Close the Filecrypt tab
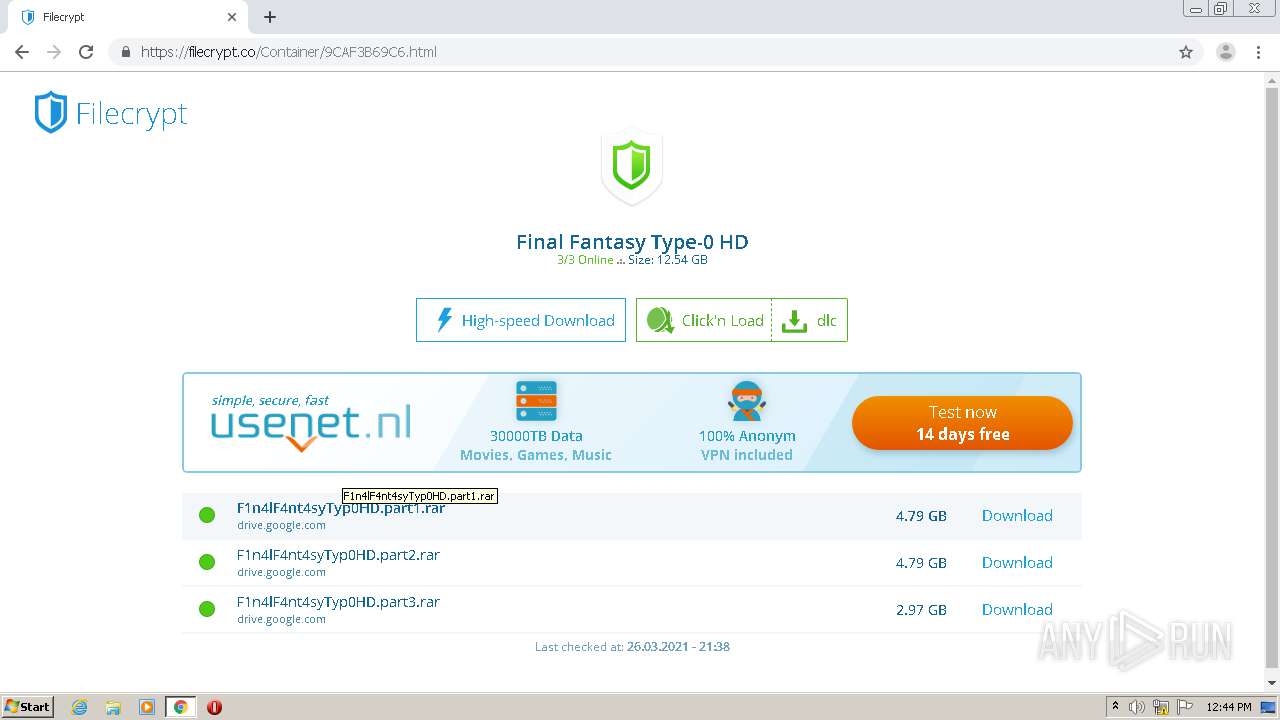Viewport: 1280px width, 720px height. [x=232, y=17]
